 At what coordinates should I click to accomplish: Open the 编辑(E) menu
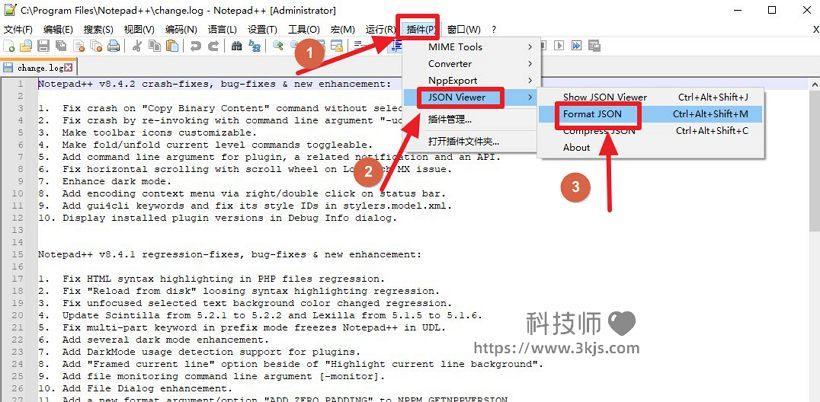coord(58,29)
